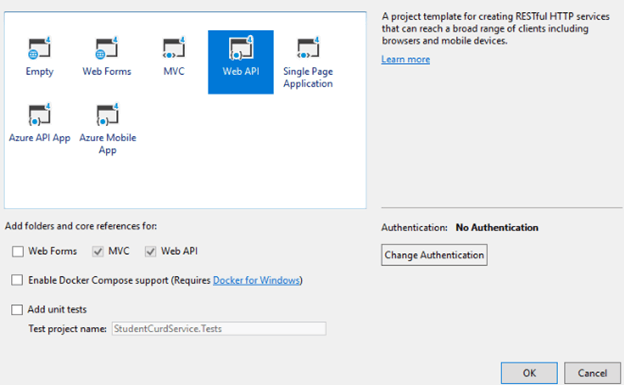The width and height of the screenshot is (624, 385).
Task: Choose the Web Forms template icon
Action: [107, 48]
